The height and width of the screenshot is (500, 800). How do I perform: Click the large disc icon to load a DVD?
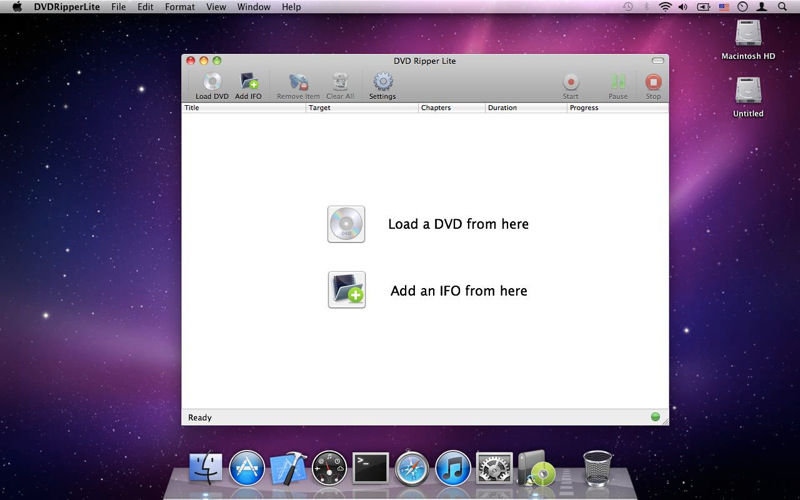click(x=346, y=224)
